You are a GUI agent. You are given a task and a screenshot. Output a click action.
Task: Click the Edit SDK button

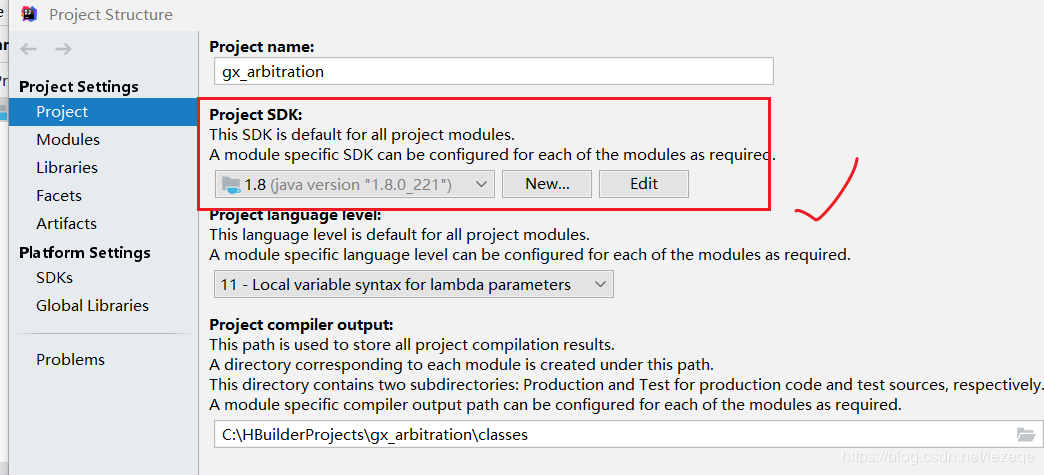point(643,184)
